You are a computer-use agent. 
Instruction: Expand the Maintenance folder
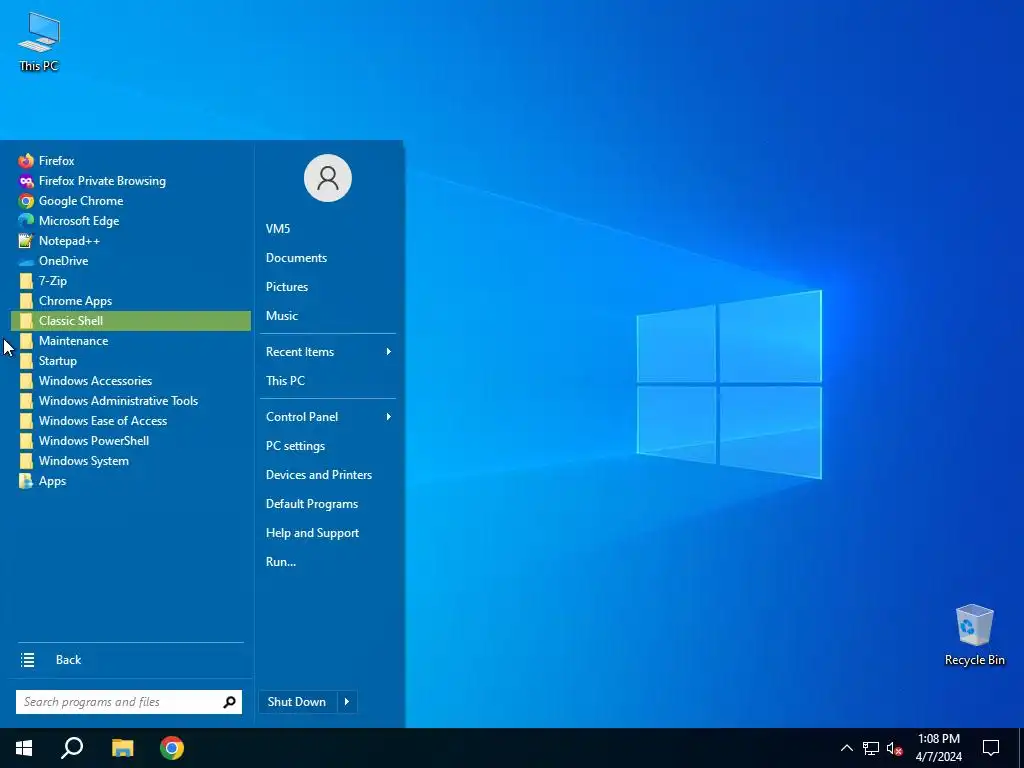point(131,341)
